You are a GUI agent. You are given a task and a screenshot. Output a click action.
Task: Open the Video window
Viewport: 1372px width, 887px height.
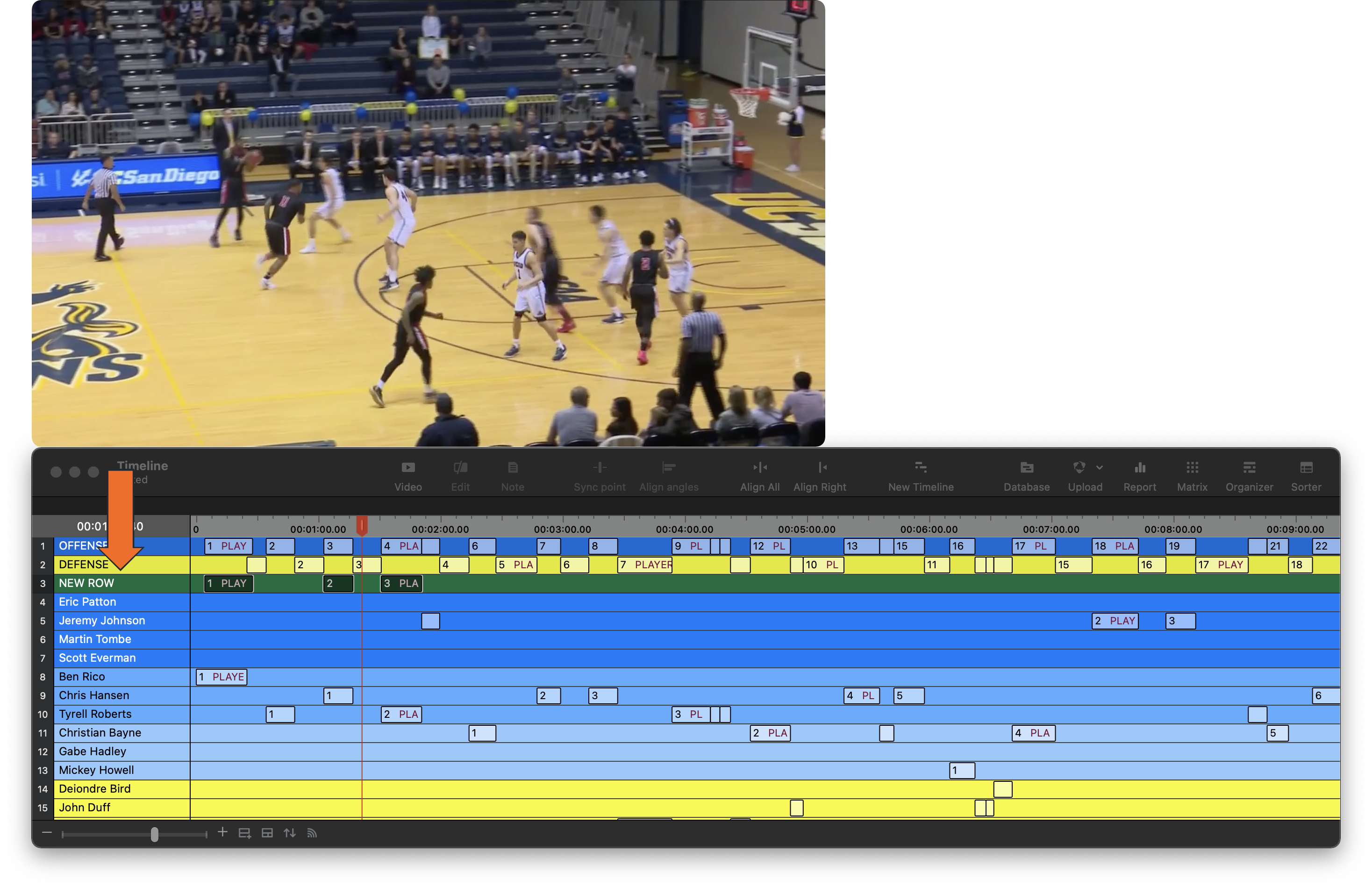pos(408,472)
